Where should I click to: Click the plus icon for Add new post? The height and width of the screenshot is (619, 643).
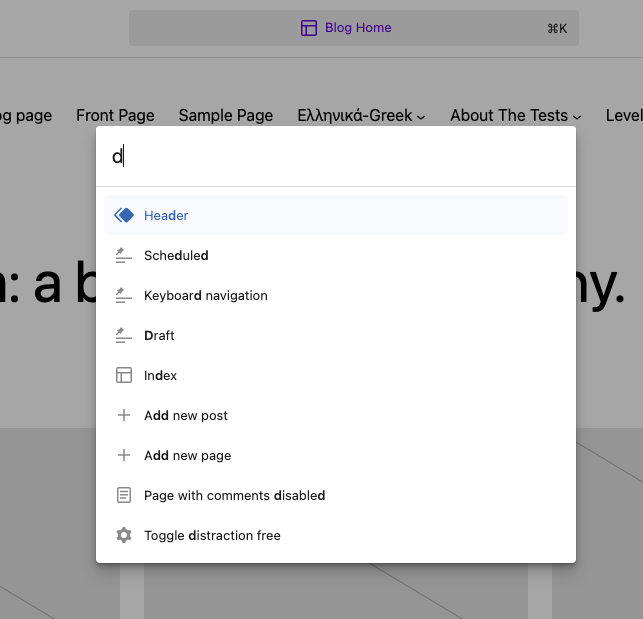(x=124, y=415)
